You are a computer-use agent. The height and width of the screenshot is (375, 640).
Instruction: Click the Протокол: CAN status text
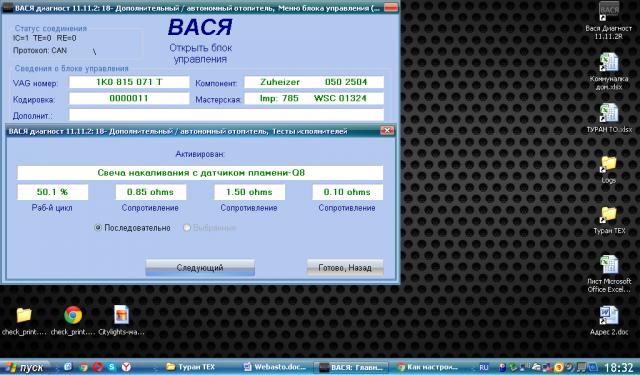tap(40, 51)
